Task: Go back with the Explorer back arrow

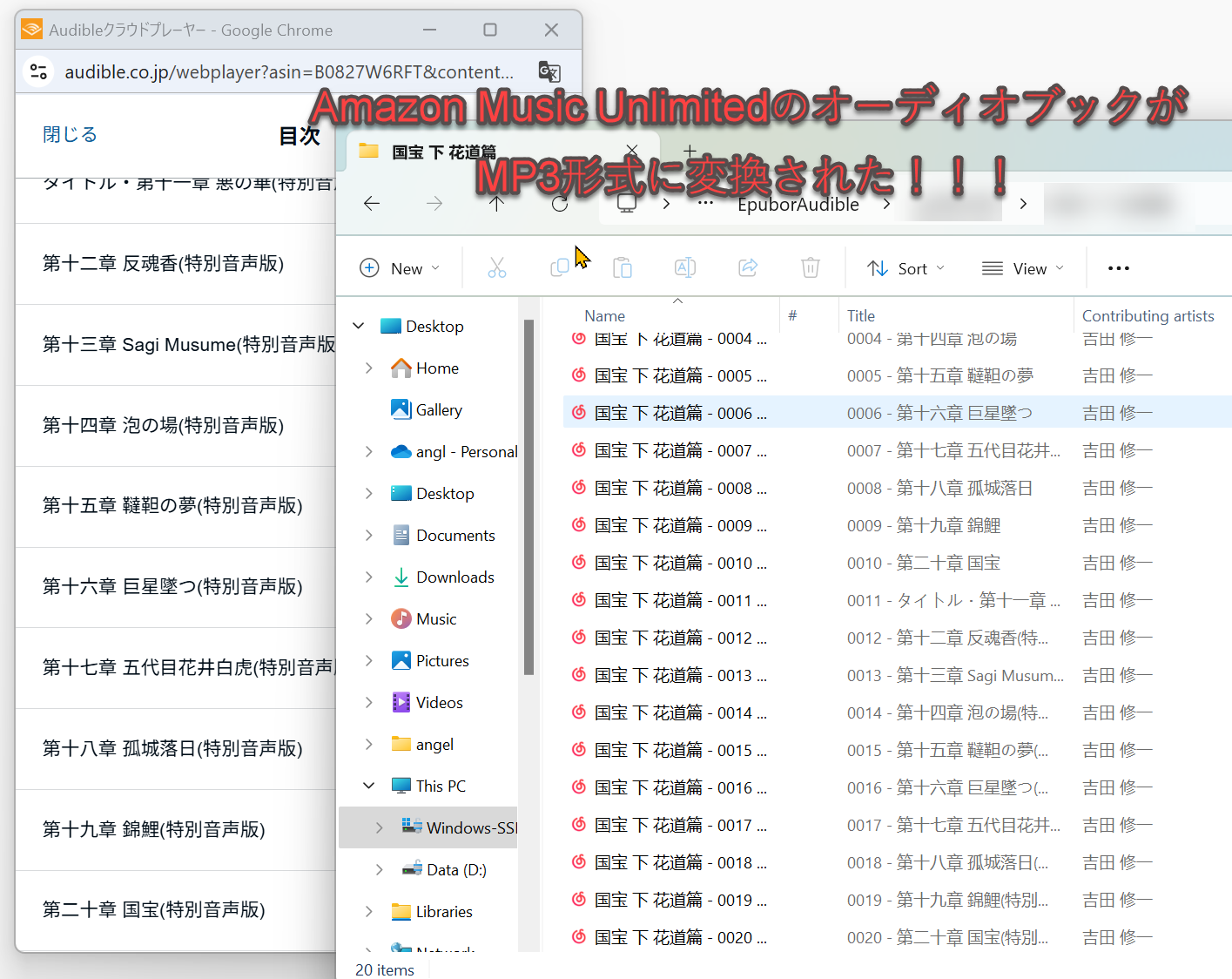Action: [x=372, y=204]
